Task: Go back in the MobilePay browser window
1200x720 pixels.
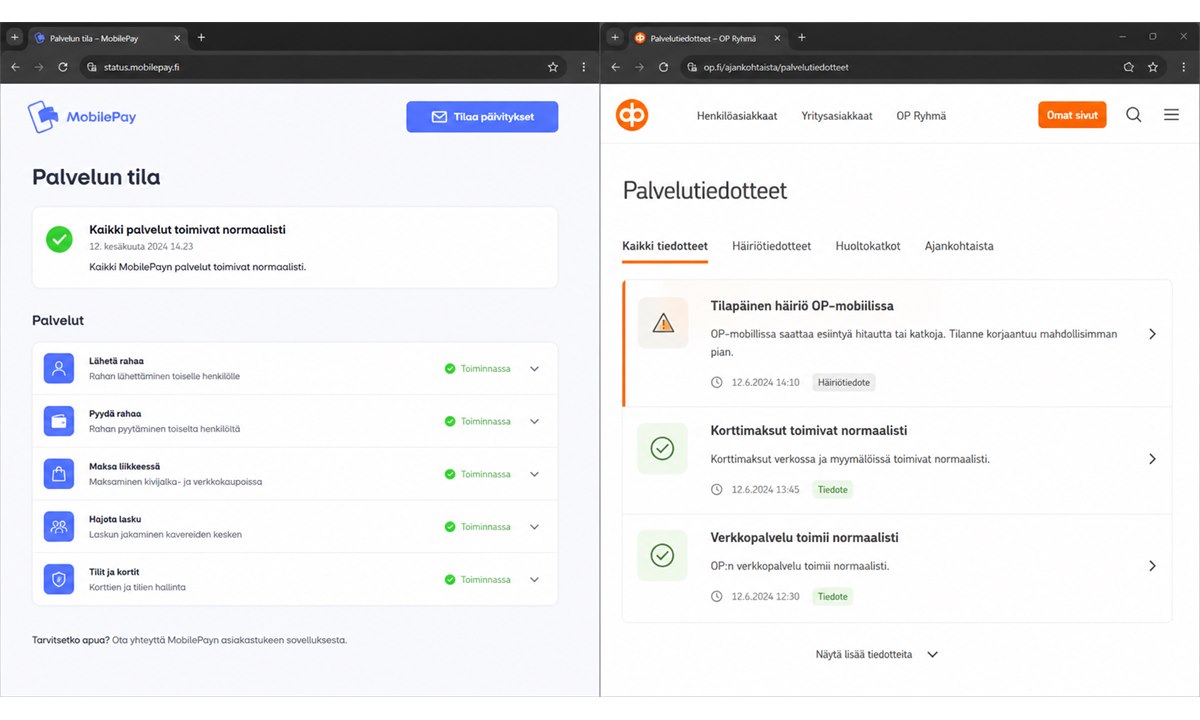Action: pos(15,67)
